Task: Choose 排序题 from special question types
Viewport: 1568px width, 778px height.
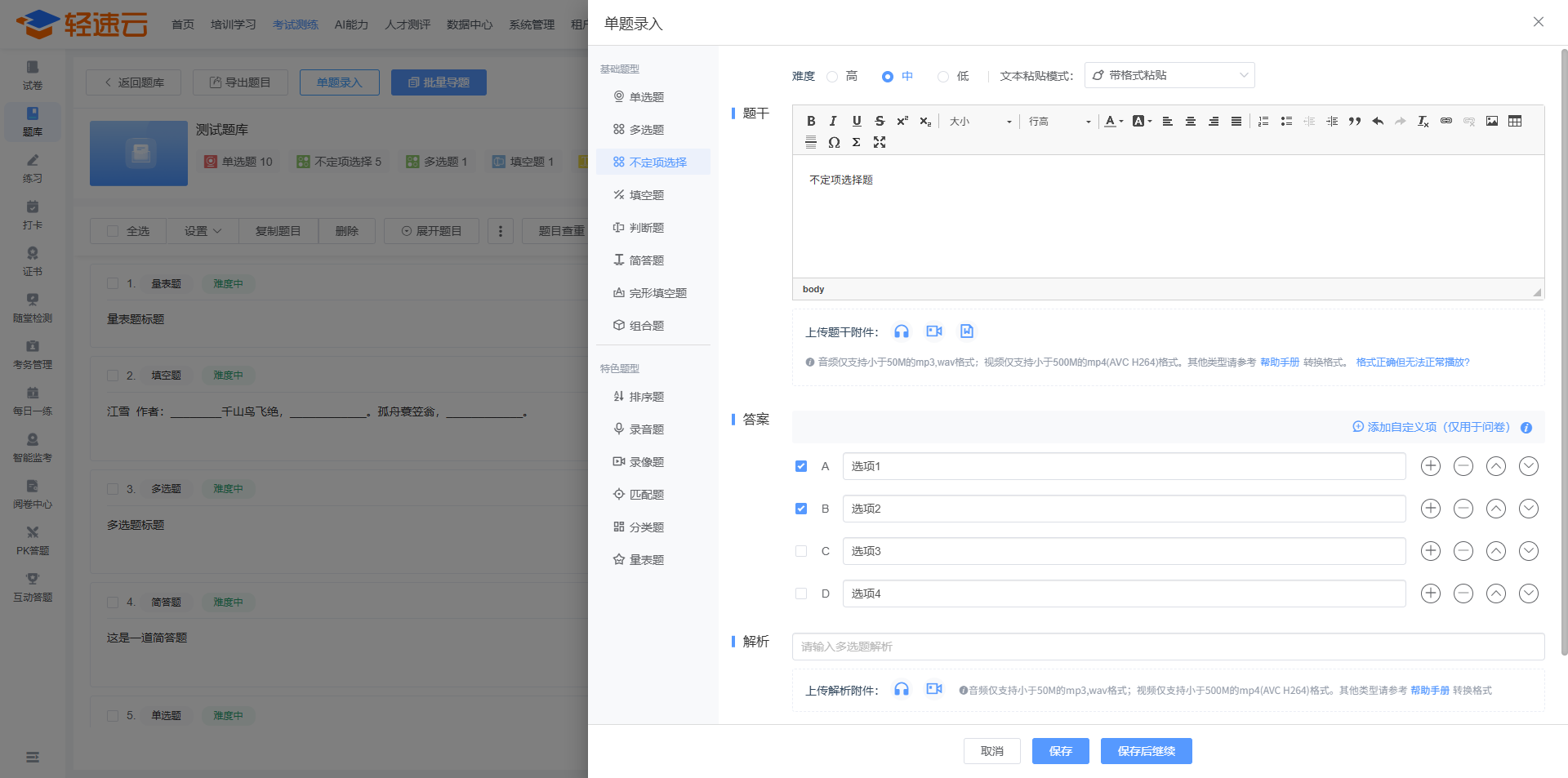Action: coord(646,397)
